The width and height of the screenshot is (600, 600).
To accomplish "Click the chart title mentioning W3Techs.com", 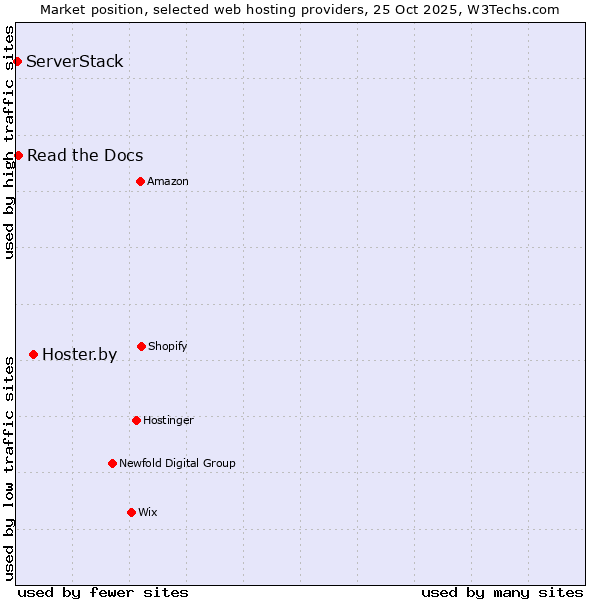I will [x=300, y=9].
